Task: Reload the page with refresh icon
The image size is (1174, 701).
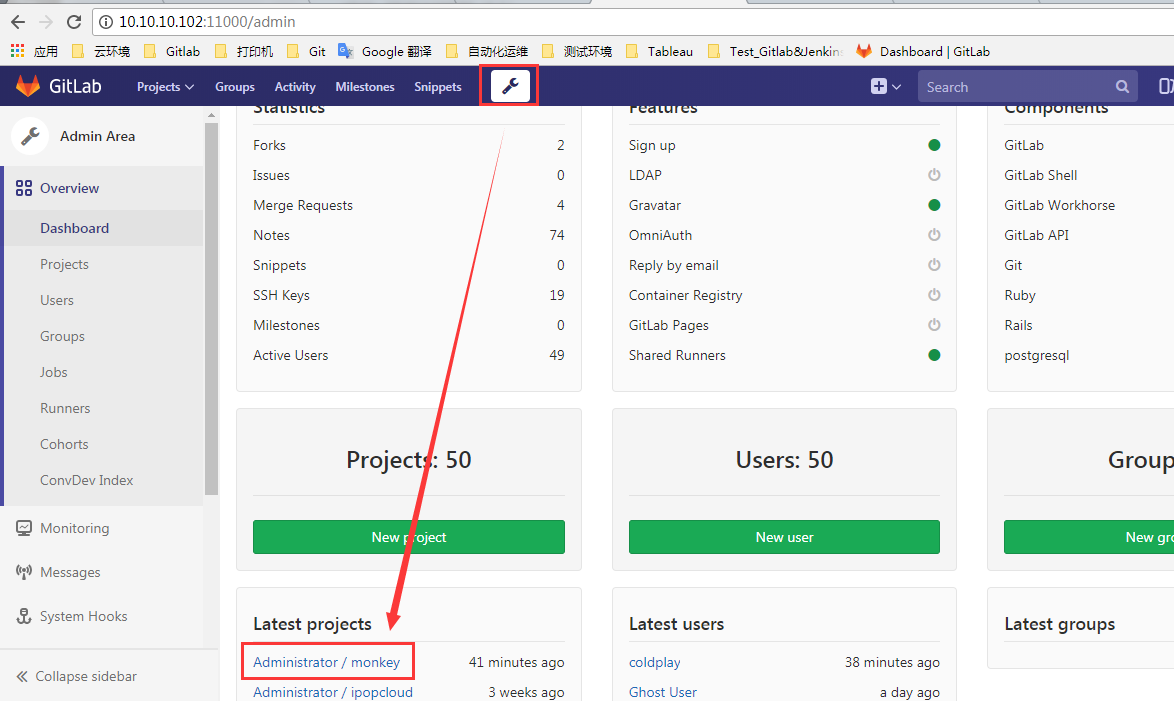Action: 73,22
